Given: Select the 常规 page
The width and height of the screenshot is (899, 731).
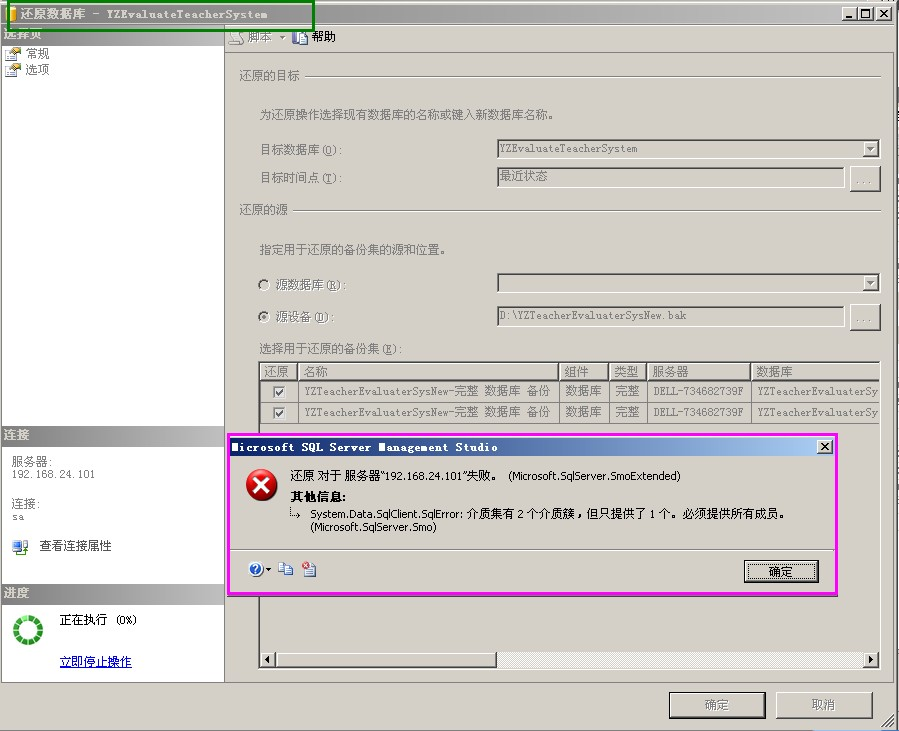Looking at the screenshot, I should (x=37, y=54).
